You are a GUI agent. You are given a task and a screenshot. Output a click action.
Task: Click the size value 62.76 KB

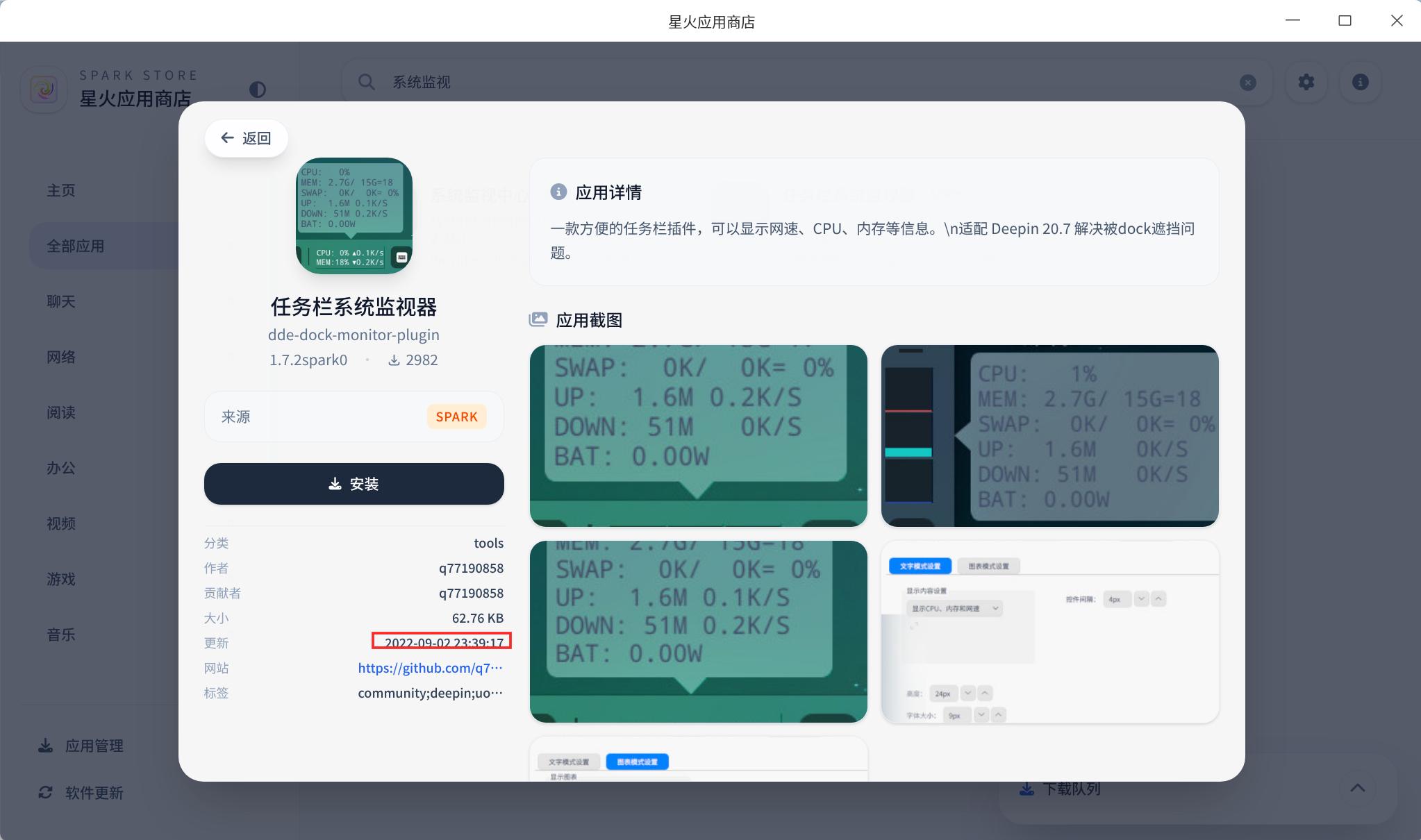[478, 618]
